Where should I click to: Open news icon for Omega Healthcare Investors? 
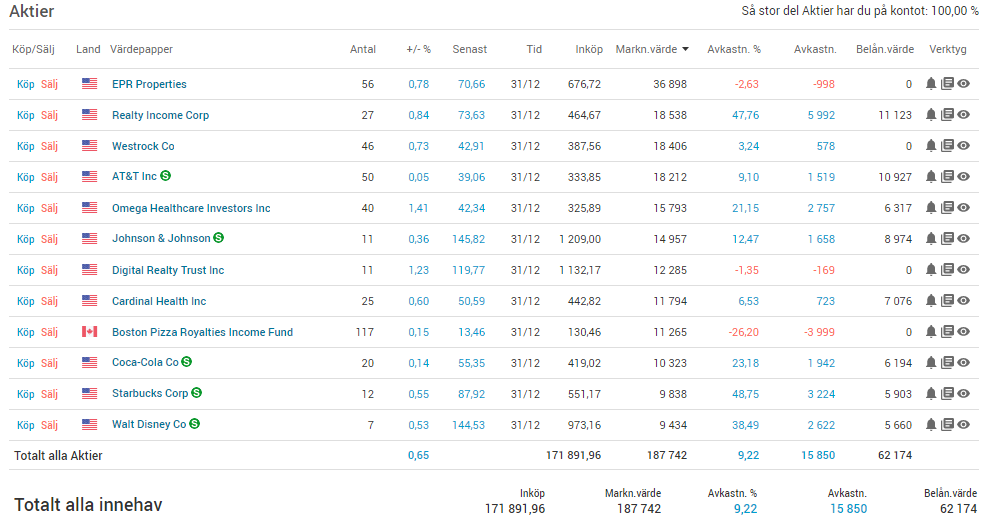(947, 207)
